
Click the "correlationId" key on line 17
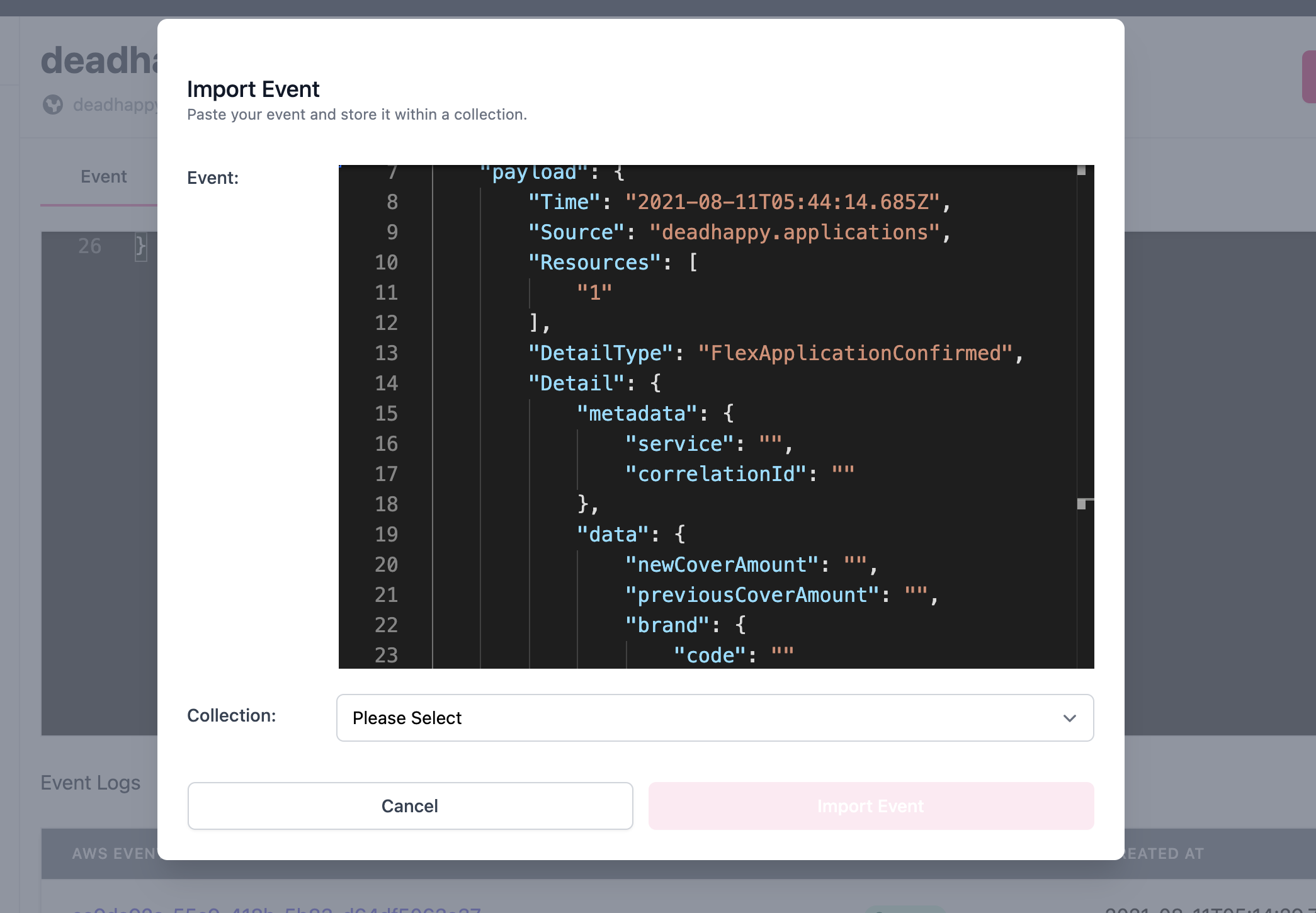[715, 474]
